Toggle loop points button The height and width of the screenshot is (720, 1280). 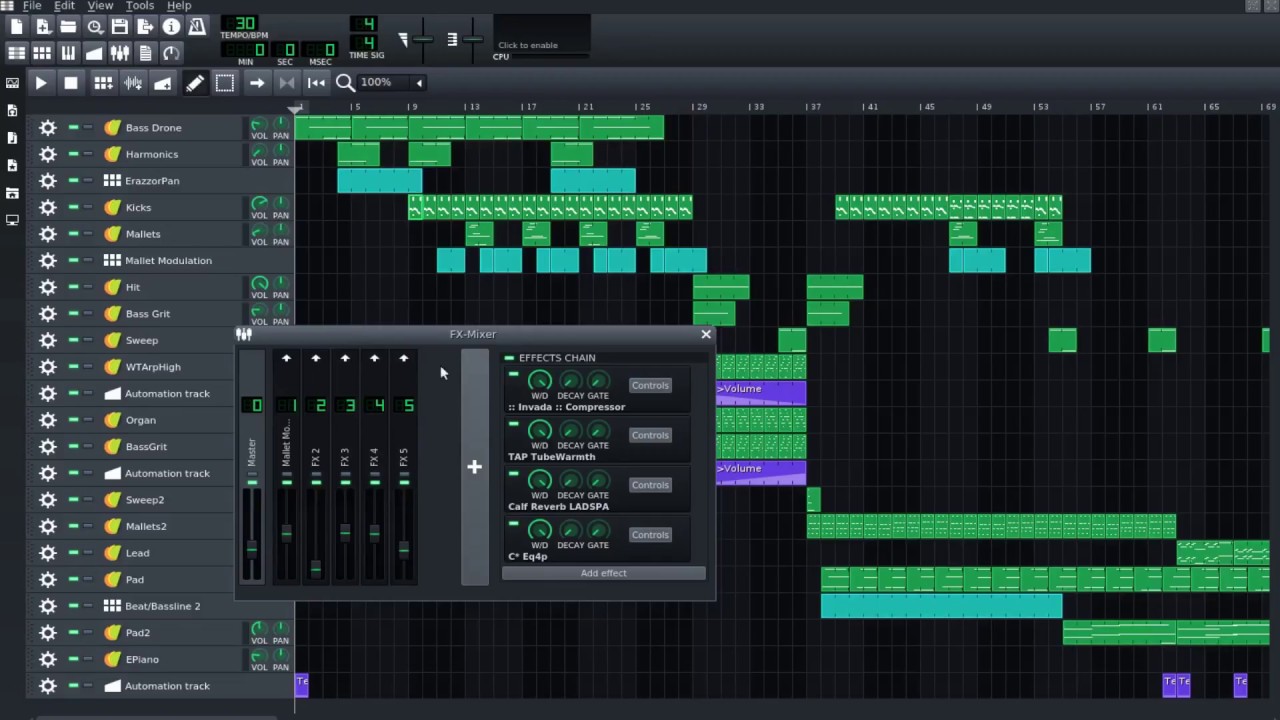[287, 83]
